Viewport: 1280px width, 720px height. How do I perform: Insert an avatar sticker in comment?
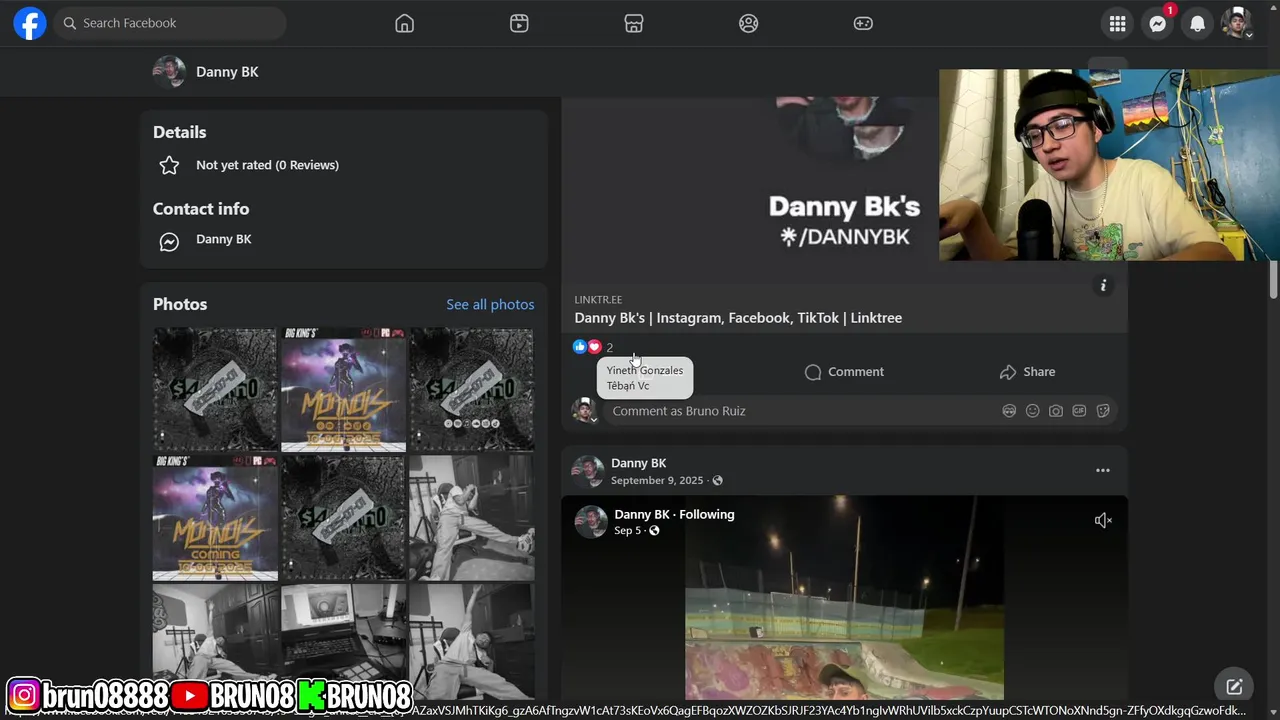(1009, 411)
